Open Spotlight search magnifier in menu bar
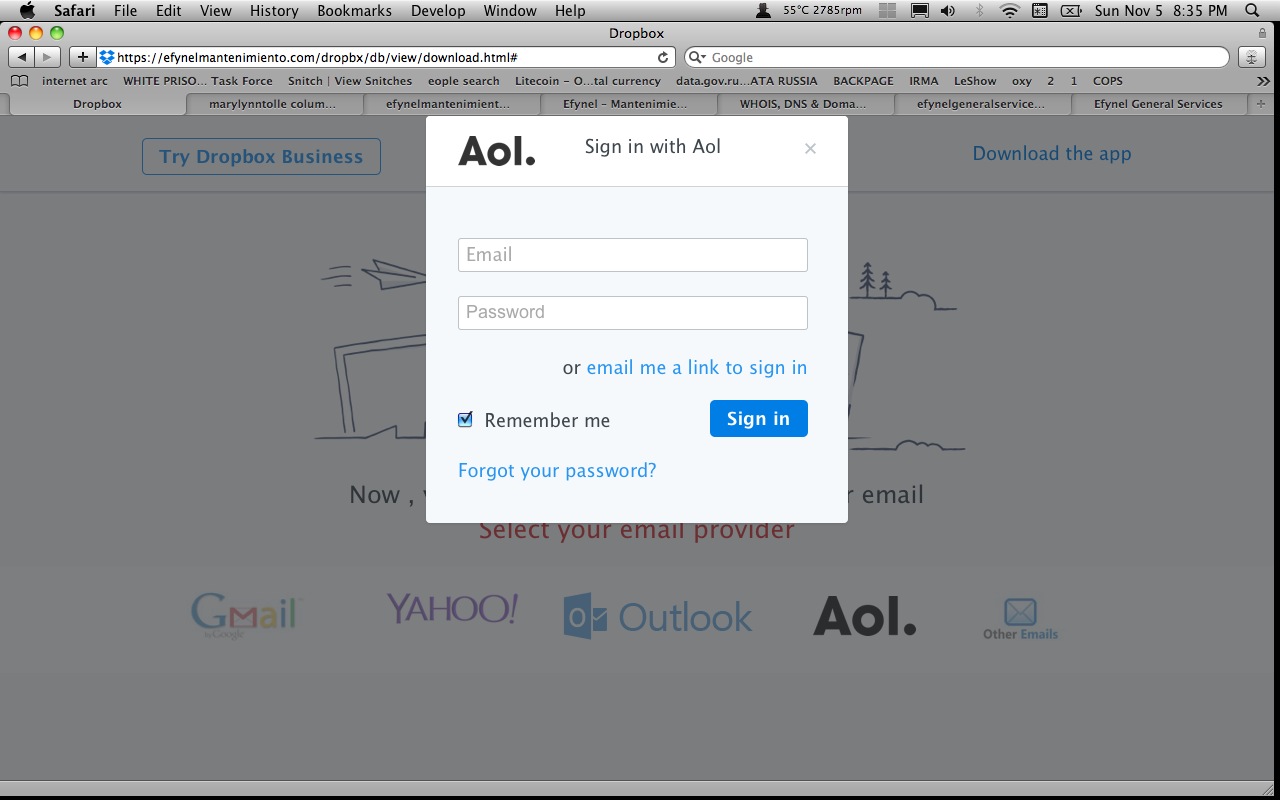1280x800 pixels. point(1253,11)
